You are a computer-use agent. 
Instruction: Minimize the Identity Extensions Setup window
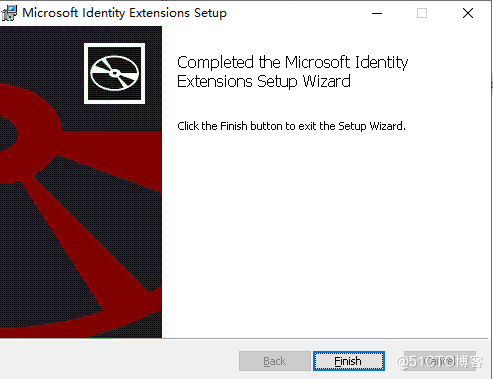[x=377, y=13]
